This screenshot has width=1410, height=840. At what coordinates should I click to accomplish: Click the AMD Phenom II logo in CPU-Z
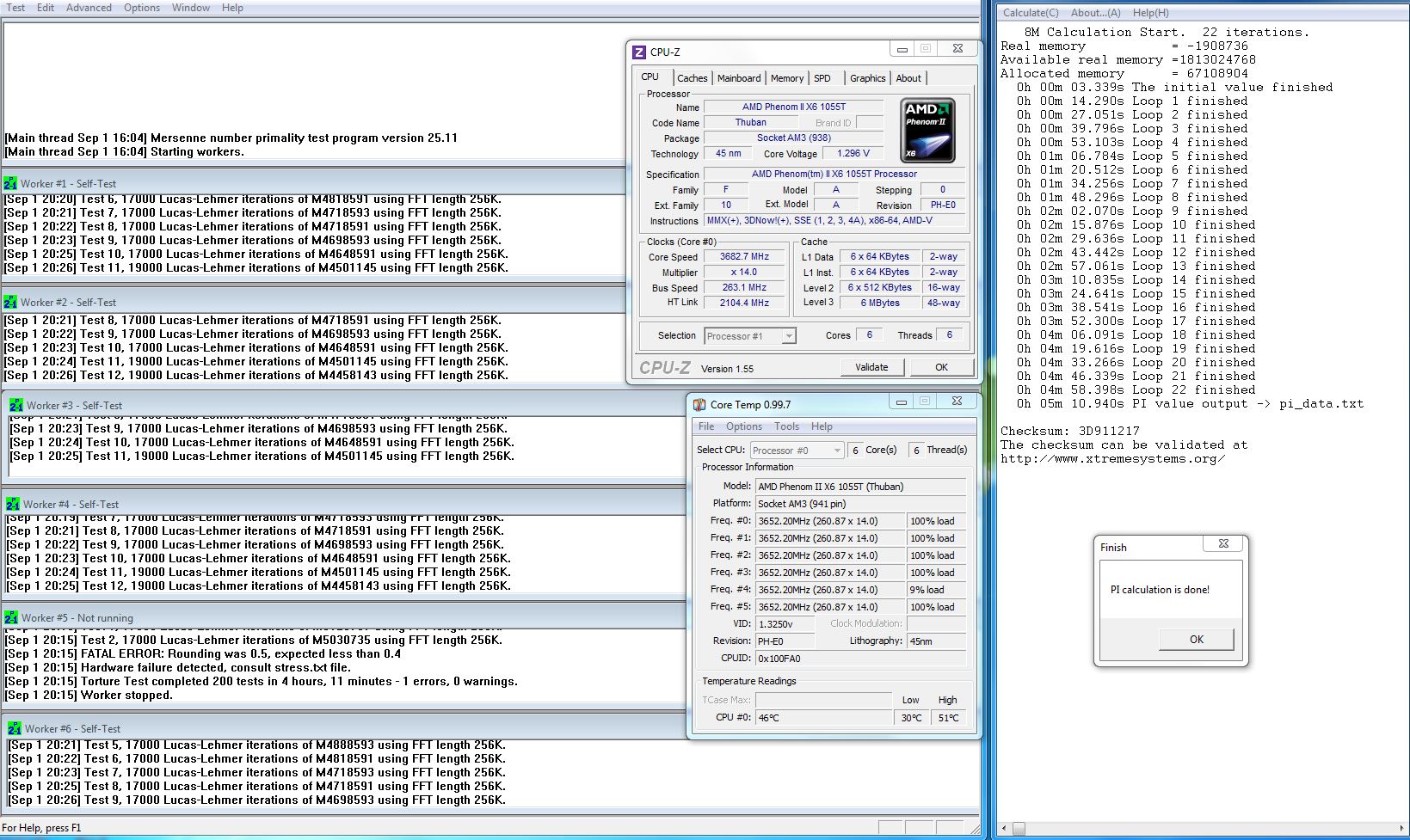click(927, 131)
